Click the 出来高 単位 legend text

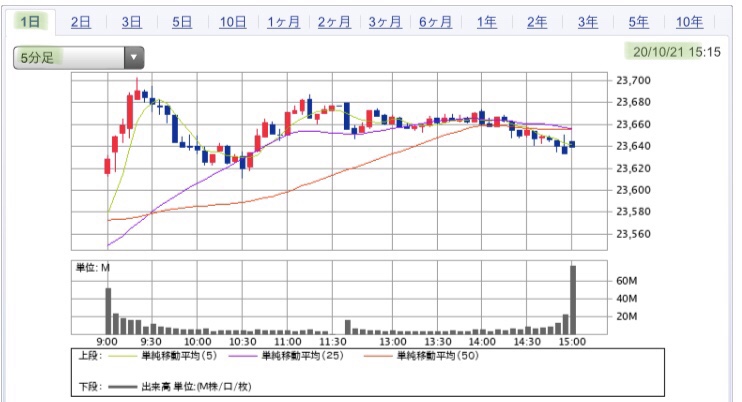[x=196, y=386]
